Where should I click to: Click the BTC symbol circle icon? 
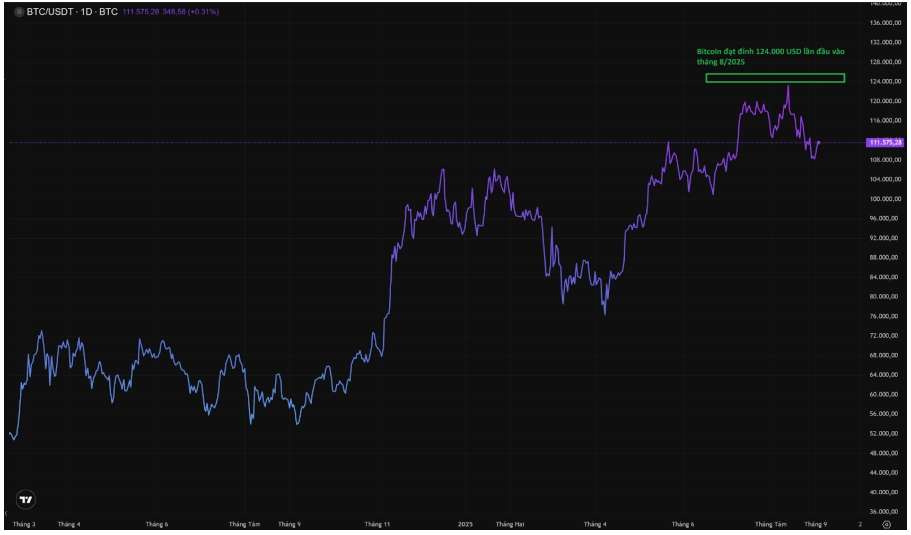(x=17, y=11)
